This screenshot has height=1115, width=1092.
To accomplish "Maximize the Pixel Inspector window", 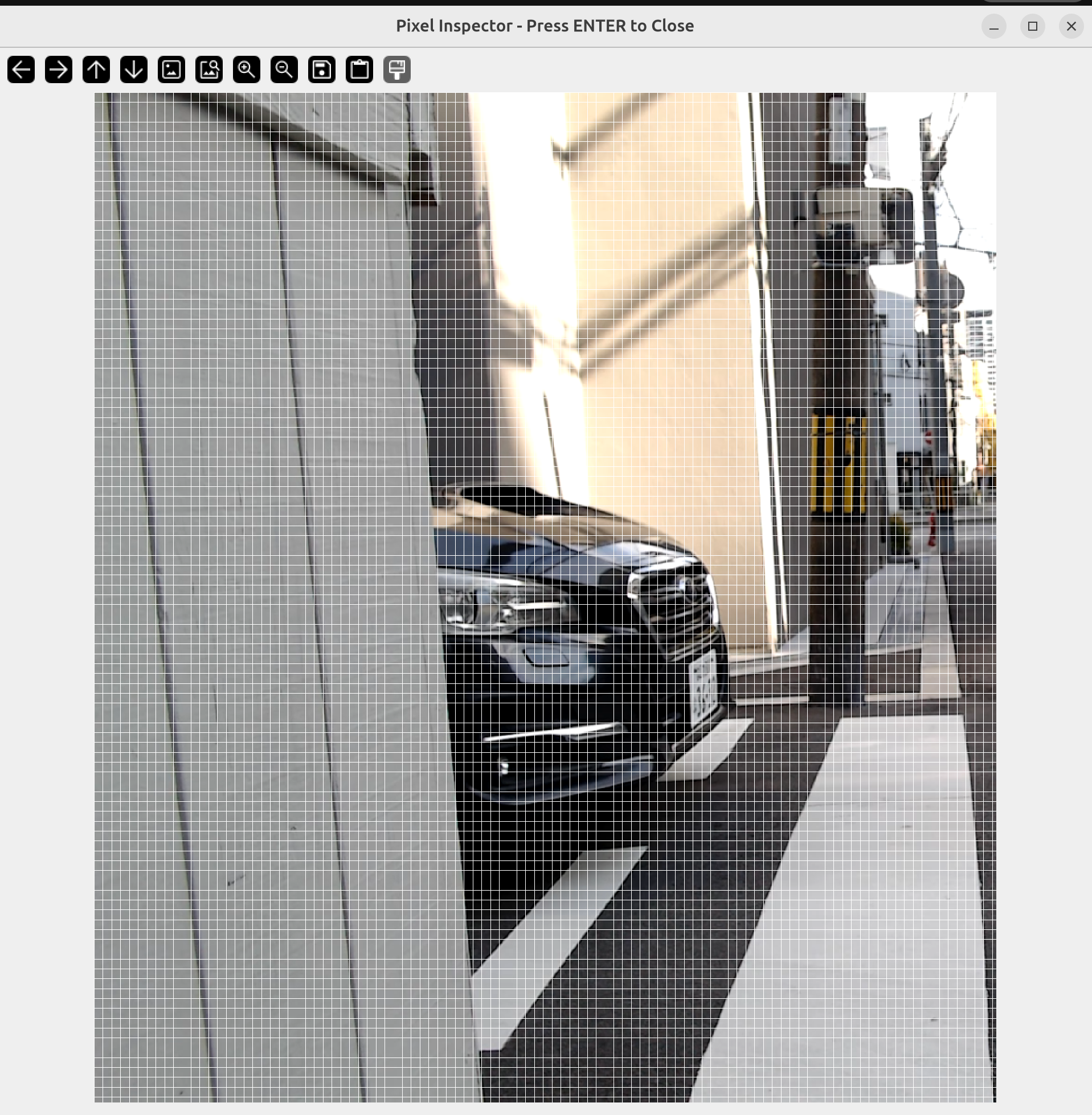I will (x=1032, y=26).
